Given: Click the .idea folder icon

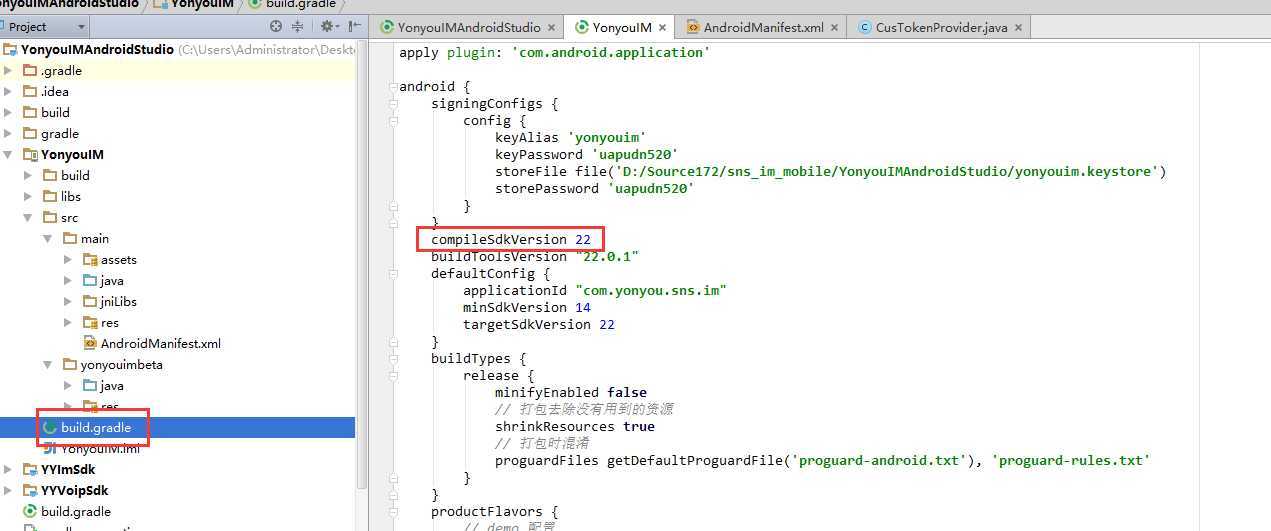Looking at the screenshot, I should pyautogui.click(x=30, y=92).
